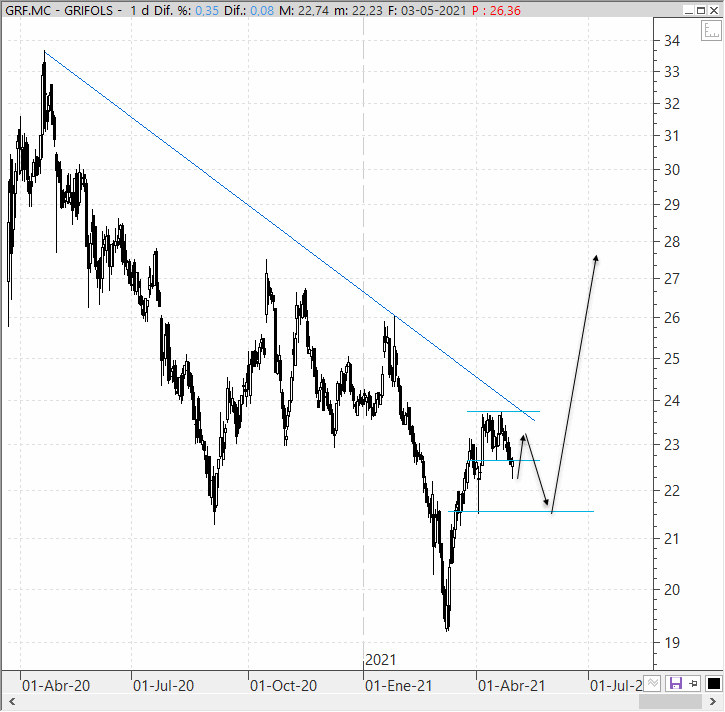The width and height of the screenshot is (725, 712).
Task: Click price level 30 on axis
Action: [672, 170]
